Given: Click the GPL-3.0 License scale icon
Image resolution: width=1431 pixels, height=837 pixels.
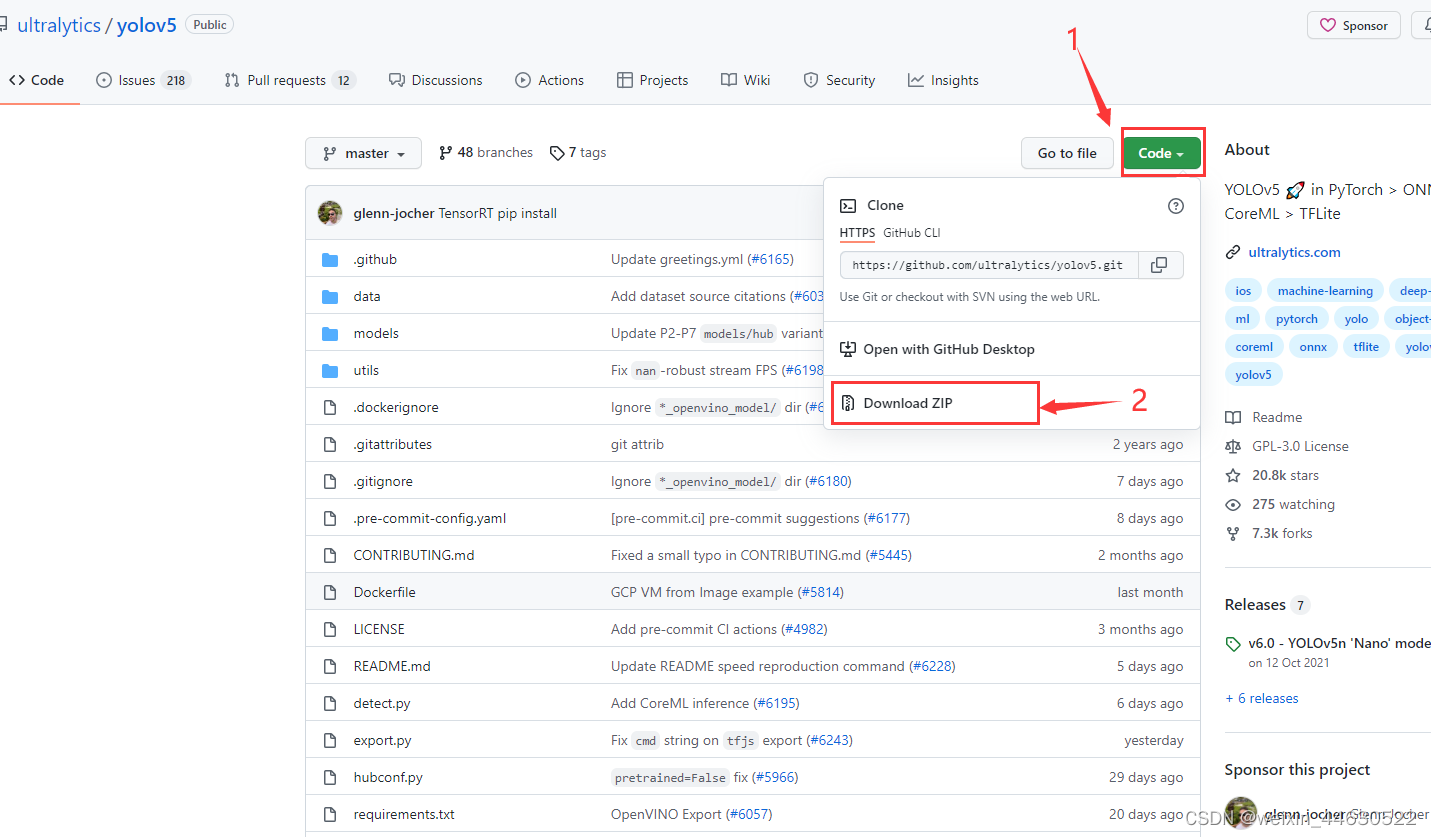Looking at the screenshot, I should 1233,447.
